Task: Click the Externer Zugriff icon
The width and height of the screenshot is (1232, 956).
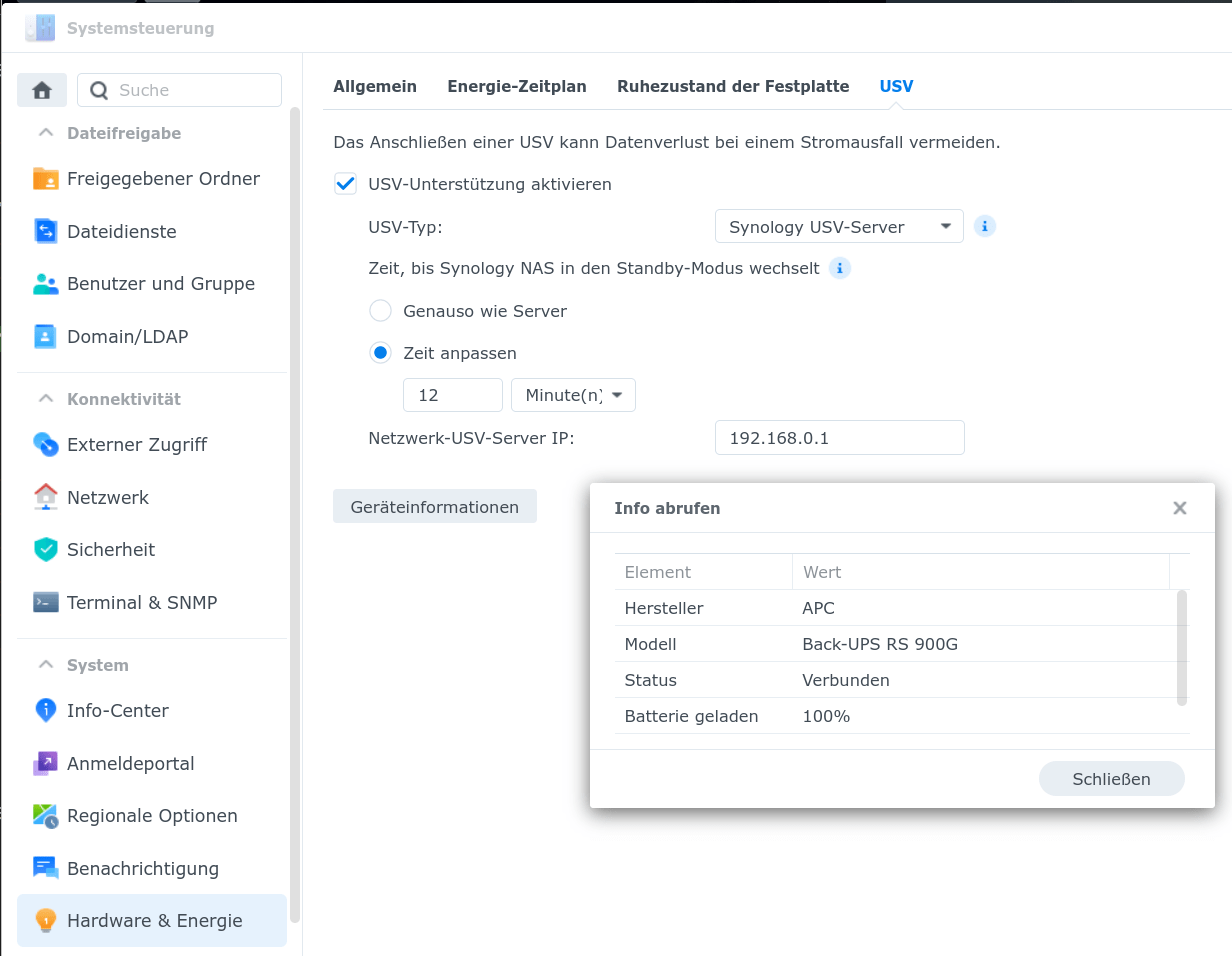Action: click(x=46, y=445)
